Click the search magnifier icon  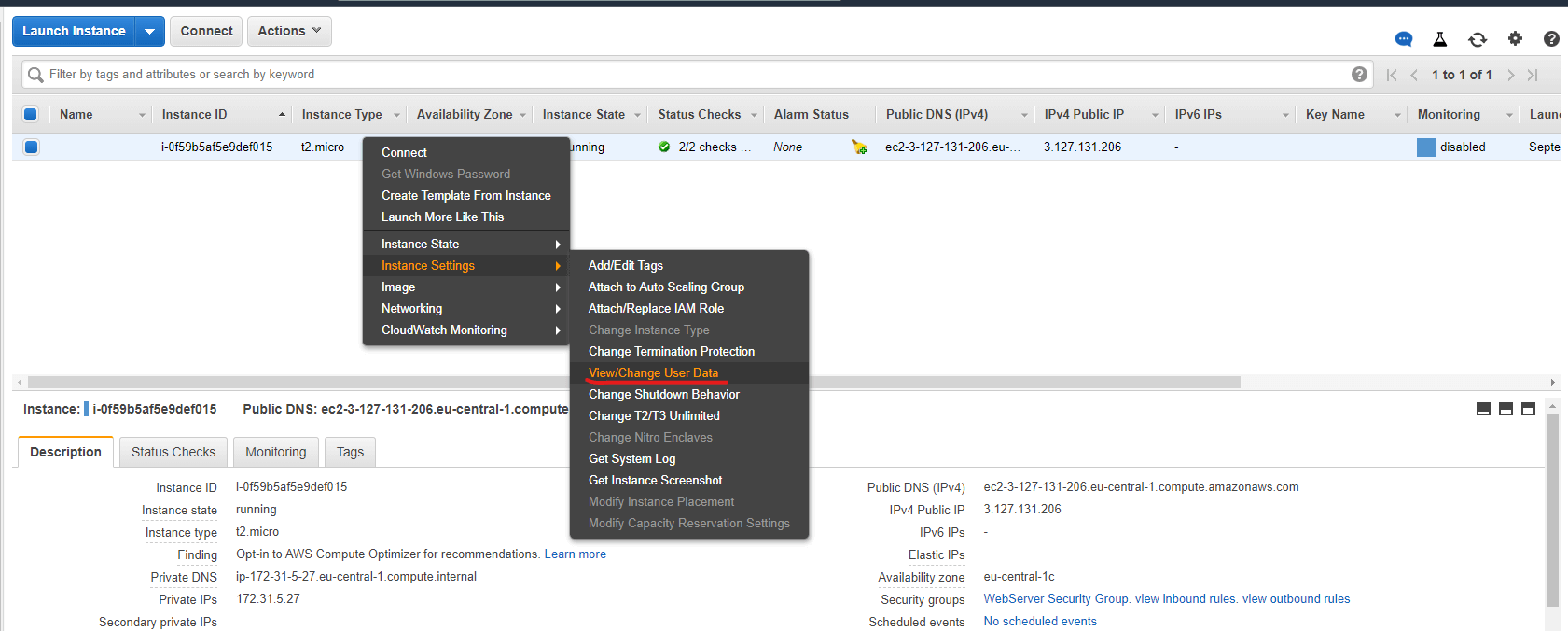[35, 75]
